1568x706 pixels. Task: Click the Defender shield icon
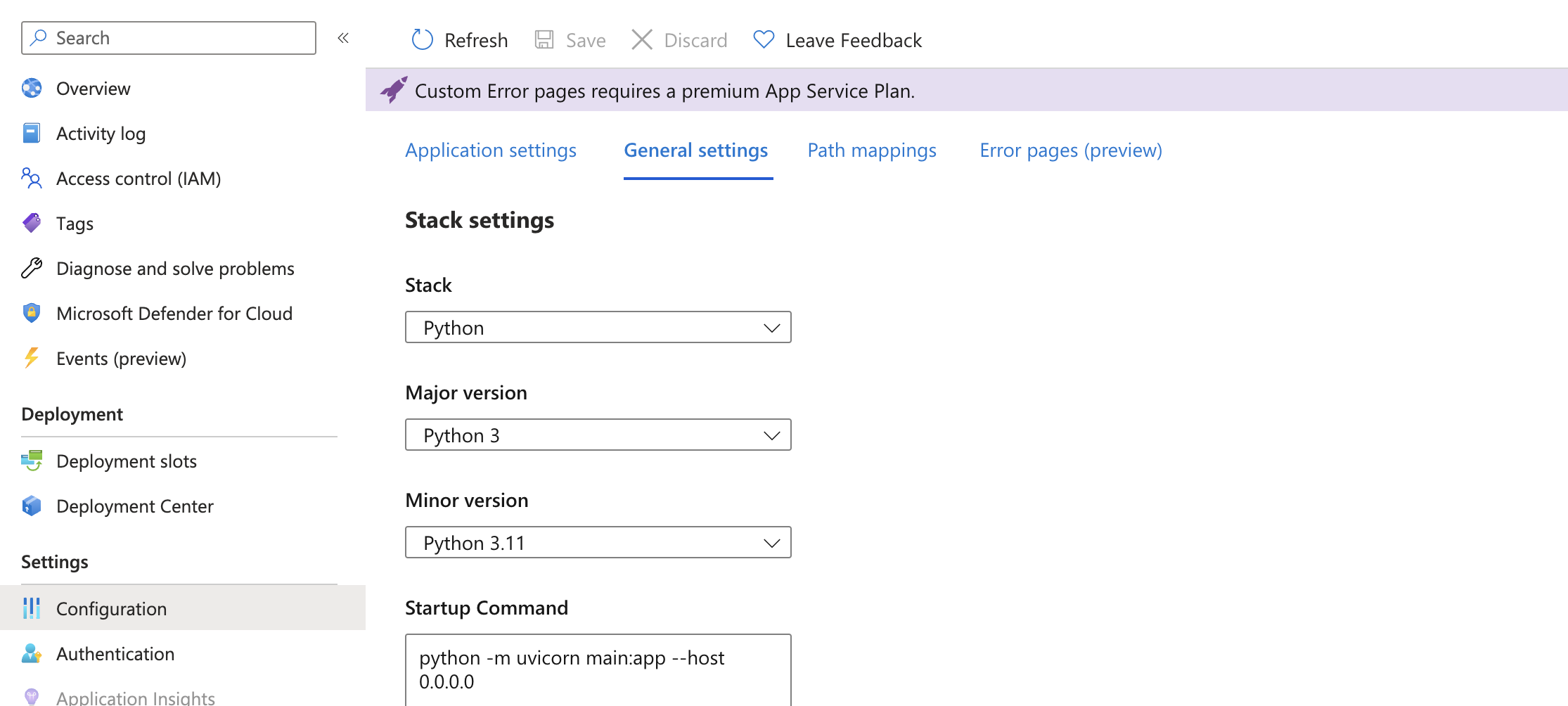pyautogui.click(x=32, y=313)
